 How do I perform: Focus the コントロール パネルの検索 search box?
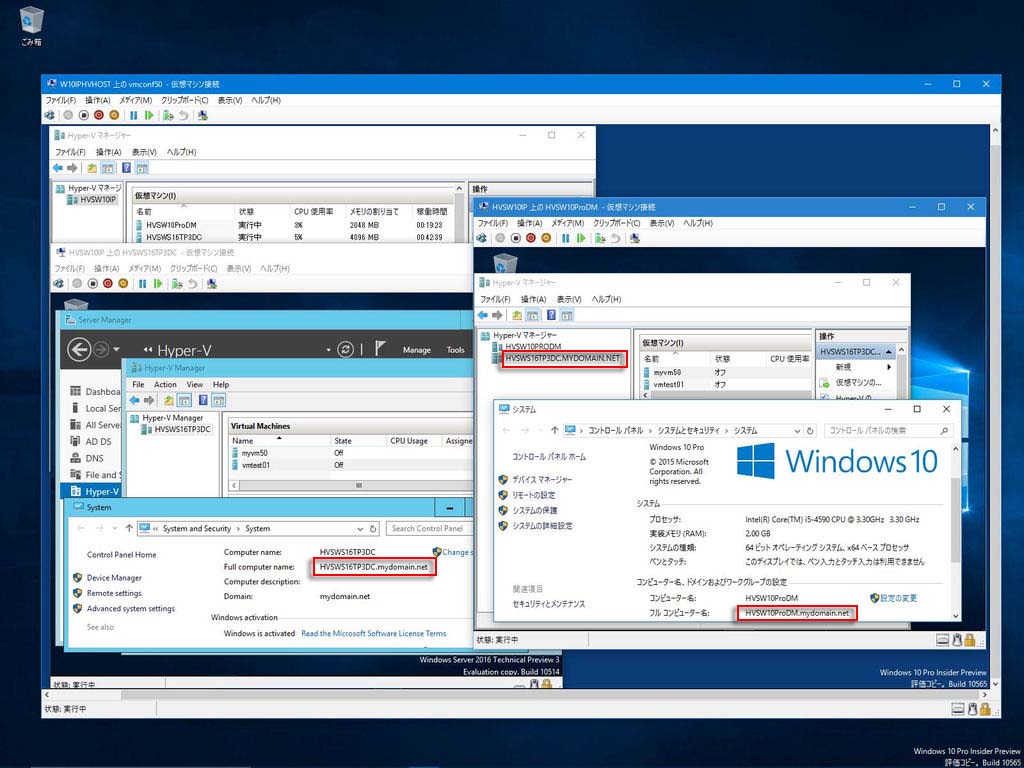[x=888, y=430]
